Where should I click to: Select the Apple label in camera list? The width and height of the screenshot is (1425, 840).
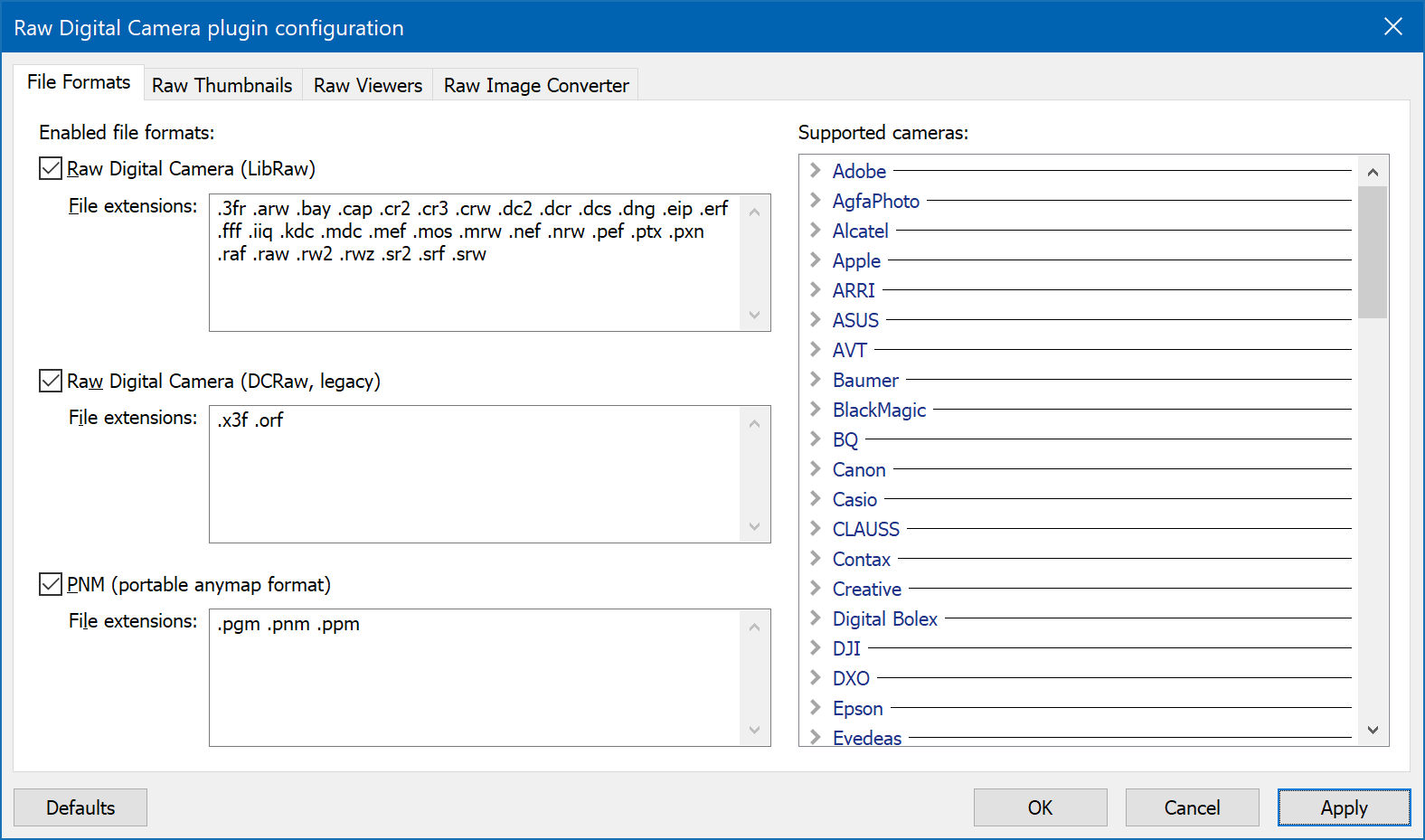click(x=856, y=260)
